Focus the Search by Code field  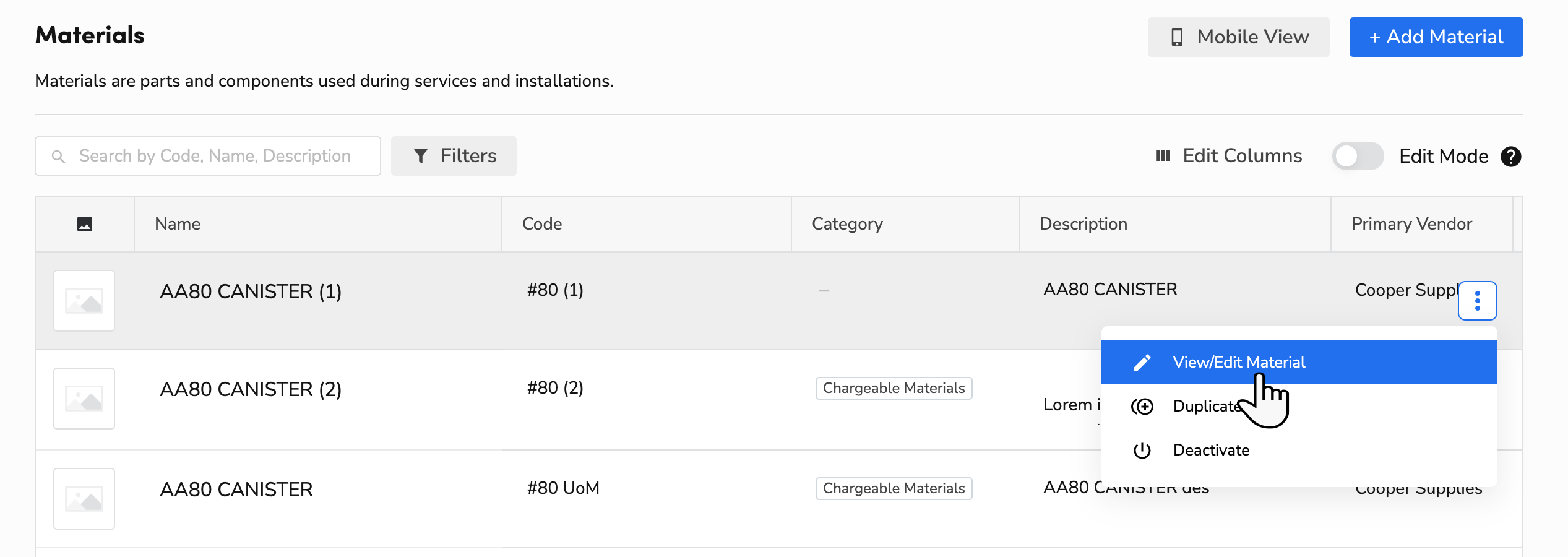214,156
